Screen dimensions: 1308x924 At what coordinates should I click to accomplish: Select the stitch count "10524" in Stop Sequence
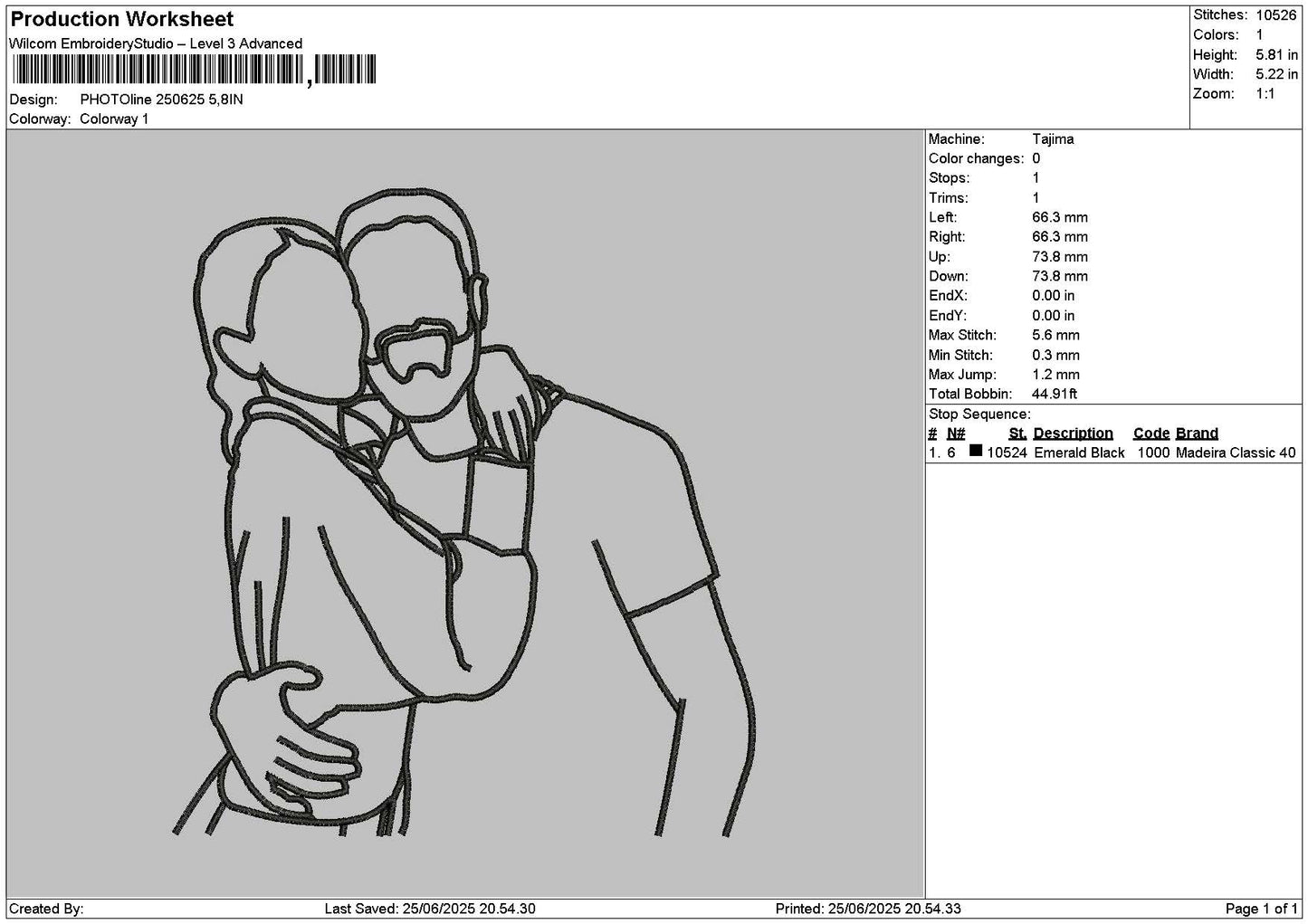pos(1007,453)
